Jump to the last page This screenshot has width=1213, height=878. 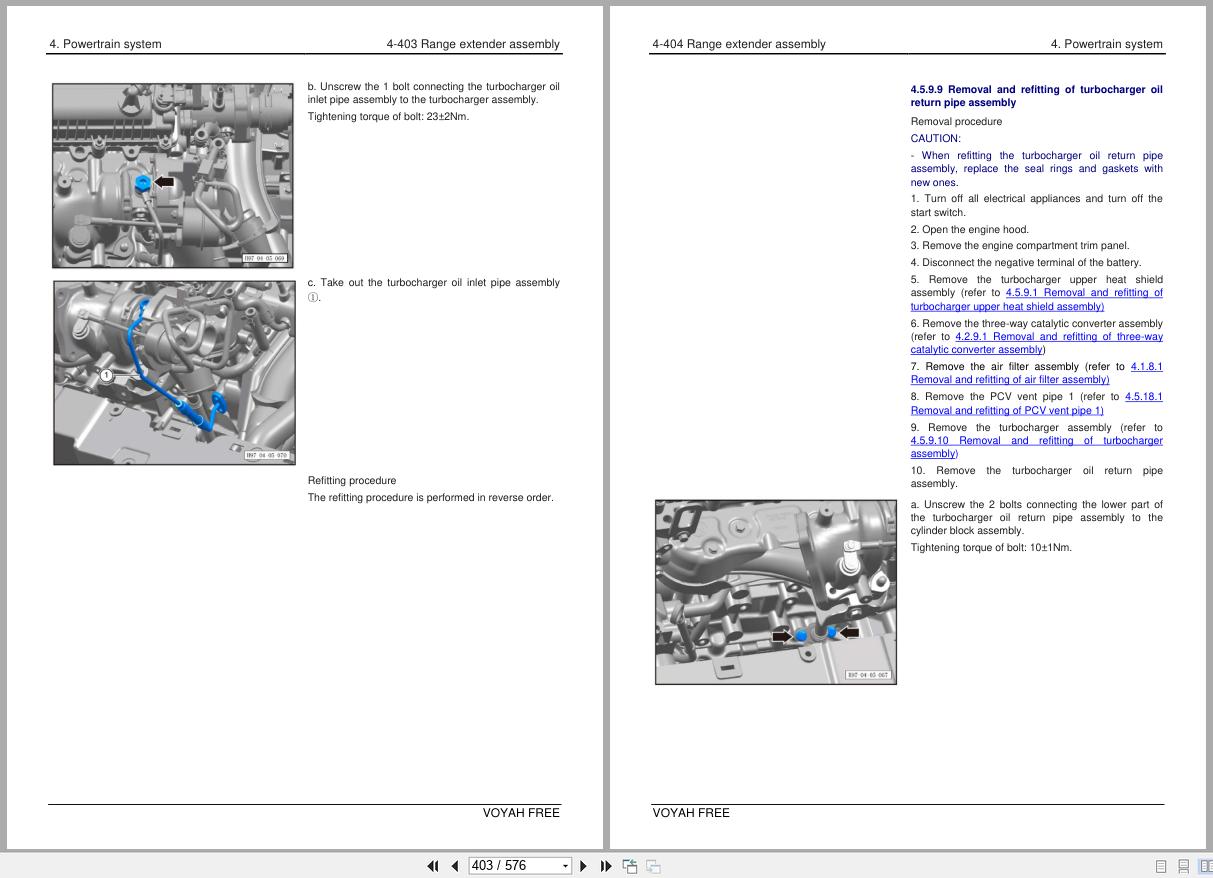pos(606,866)
